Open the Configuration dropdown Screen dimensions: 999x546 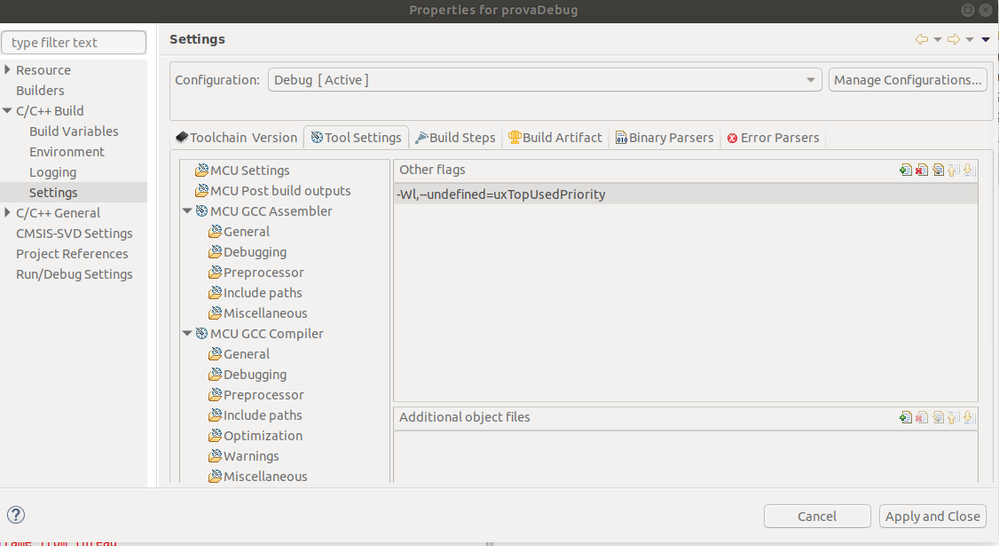coord(545,80)
